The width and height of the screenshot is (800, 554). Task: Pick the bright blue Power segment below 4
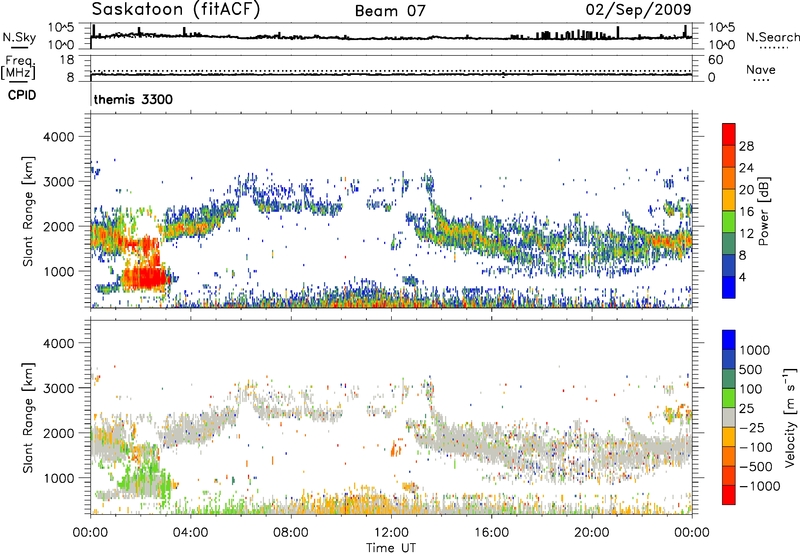tap(729, 288)
